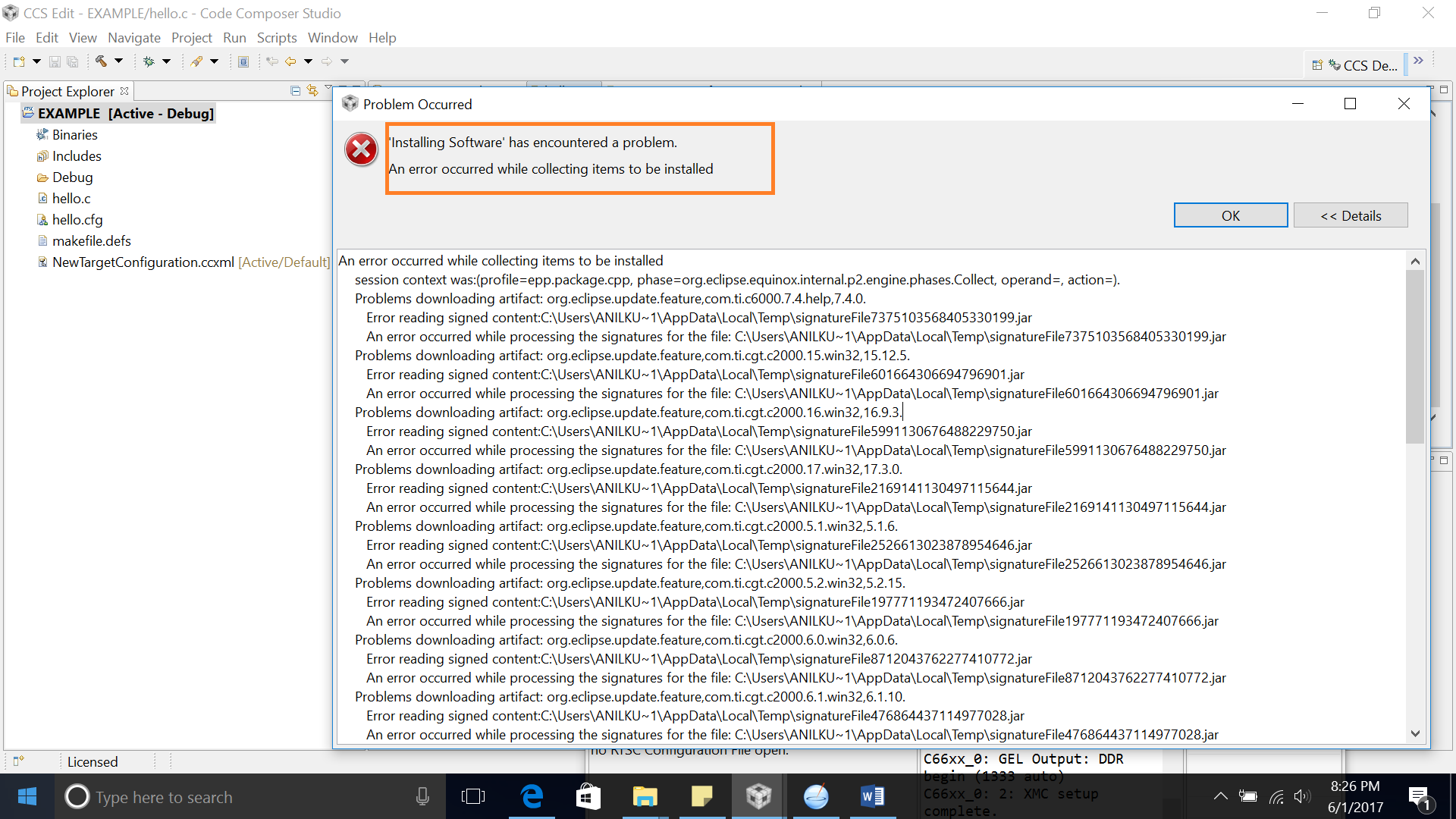Collapse the error details with Details button
Image resolution: width=1456 pixels, height=819 pixels.
1351,215
